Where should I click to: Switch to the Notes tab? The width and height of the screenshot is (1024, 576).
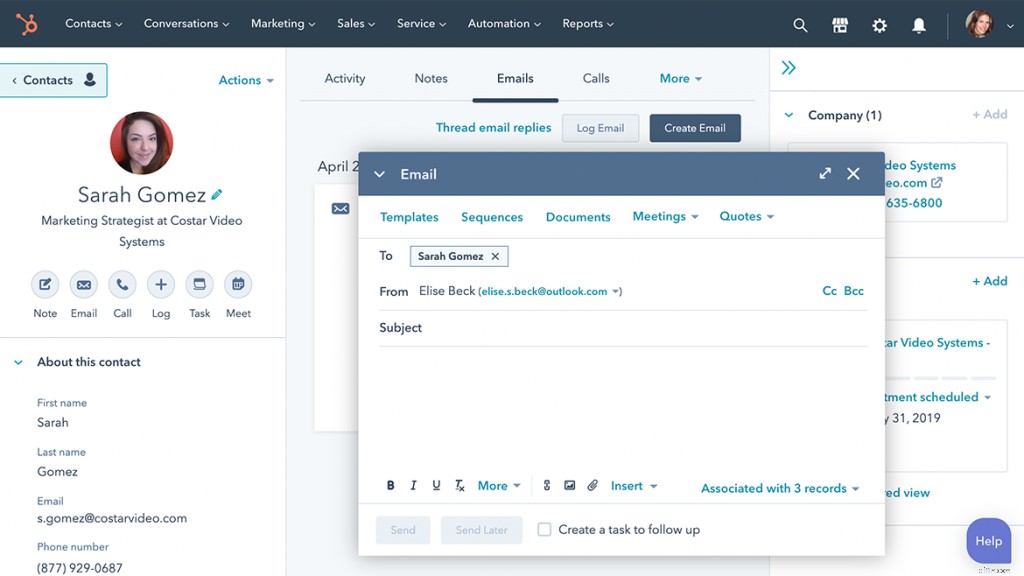point(430,78)
